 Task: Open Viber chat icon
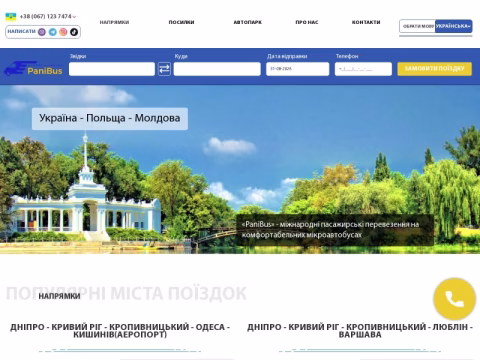pos(42,32)
